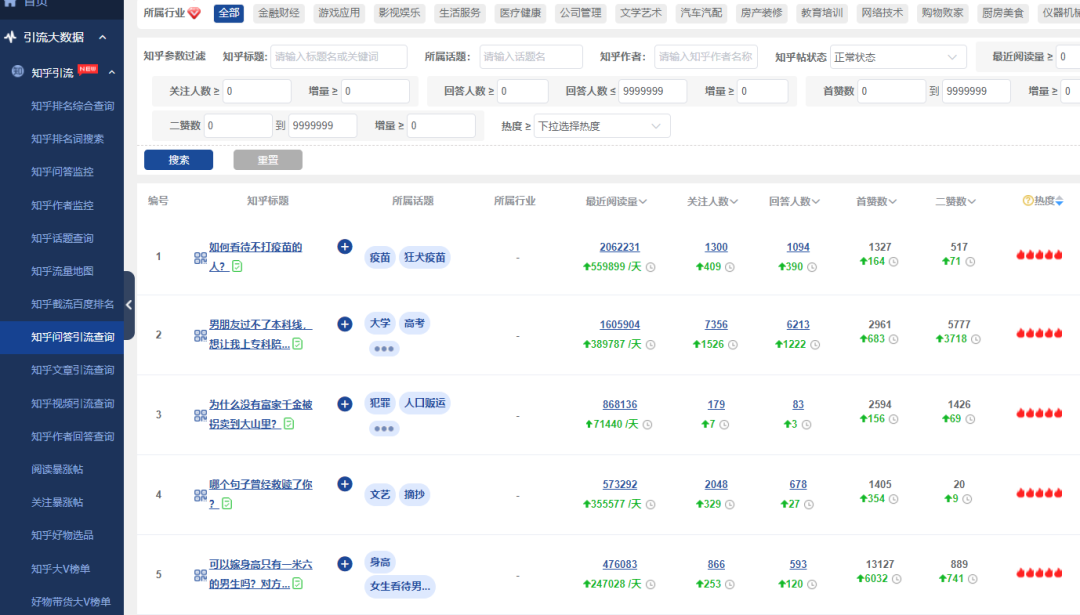This screenshot has height=615, width=1080.
Task: Select the 影视娱乐 industry tab
Action: pyautogui.click(x=399, y=13)
